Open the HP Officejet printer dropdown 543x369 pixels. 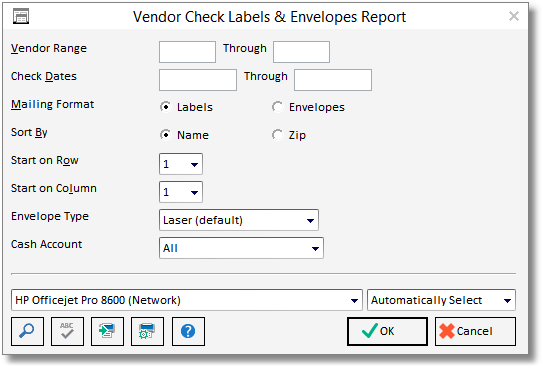187,300
